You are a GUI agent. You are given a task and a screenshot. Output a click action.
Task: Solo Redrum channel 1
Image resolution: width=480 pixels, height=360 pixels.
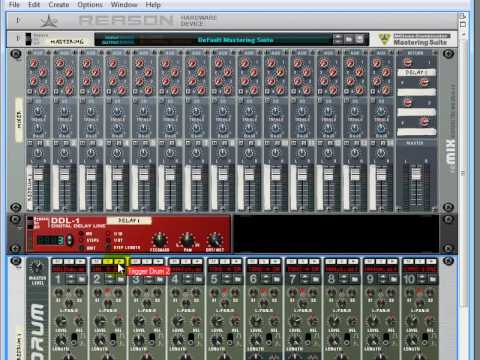(69, 261)
